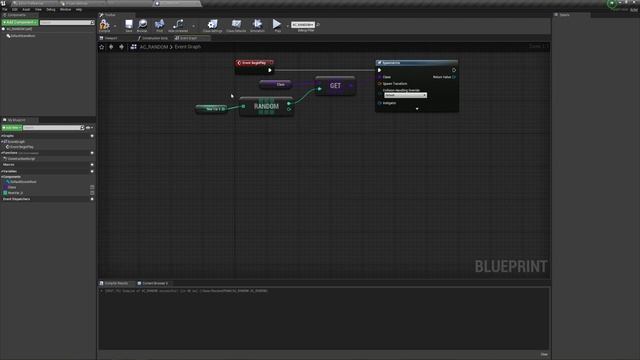Collapse the Graphs section
640x360 pixels.
pyautogui.click(x=2, y=136)
